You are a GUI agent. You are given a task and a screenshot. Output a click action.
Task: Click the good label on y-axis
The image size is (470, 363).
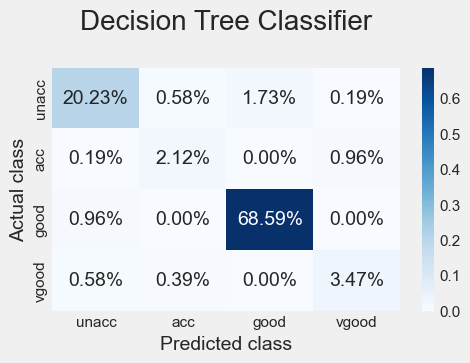[x=40, y=221]
